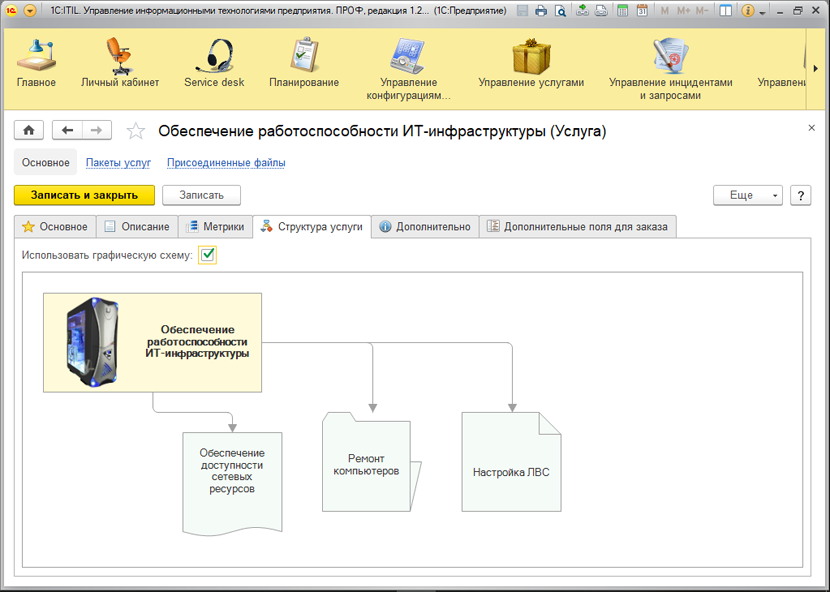Open the calculator icon in title bar
Viewport: 830px width, 592px height.
point(622,11)
